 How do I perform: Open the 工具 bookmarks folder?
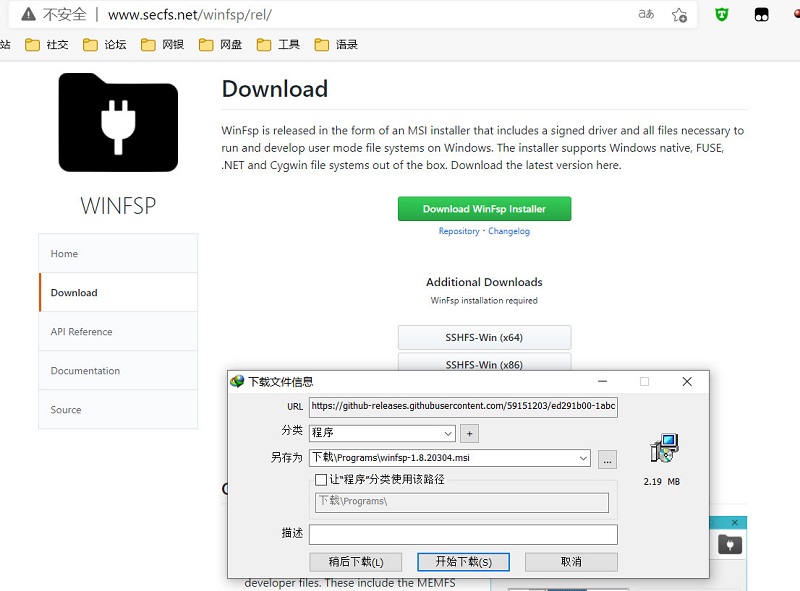[278, 45]
